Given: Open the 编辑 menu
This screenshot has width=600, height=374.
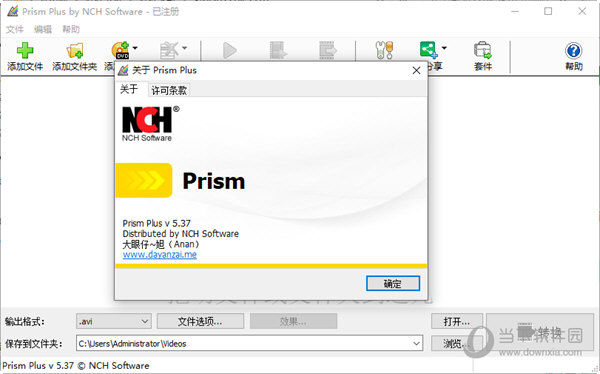Looking at the screenshot, I should [43, 29].
